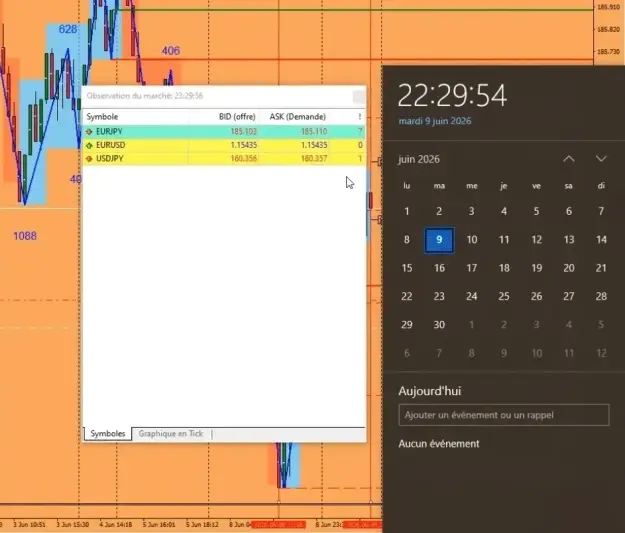Click the ! spread column header
The height and width of the screenshot is (533, 625).
coord(360,117)
